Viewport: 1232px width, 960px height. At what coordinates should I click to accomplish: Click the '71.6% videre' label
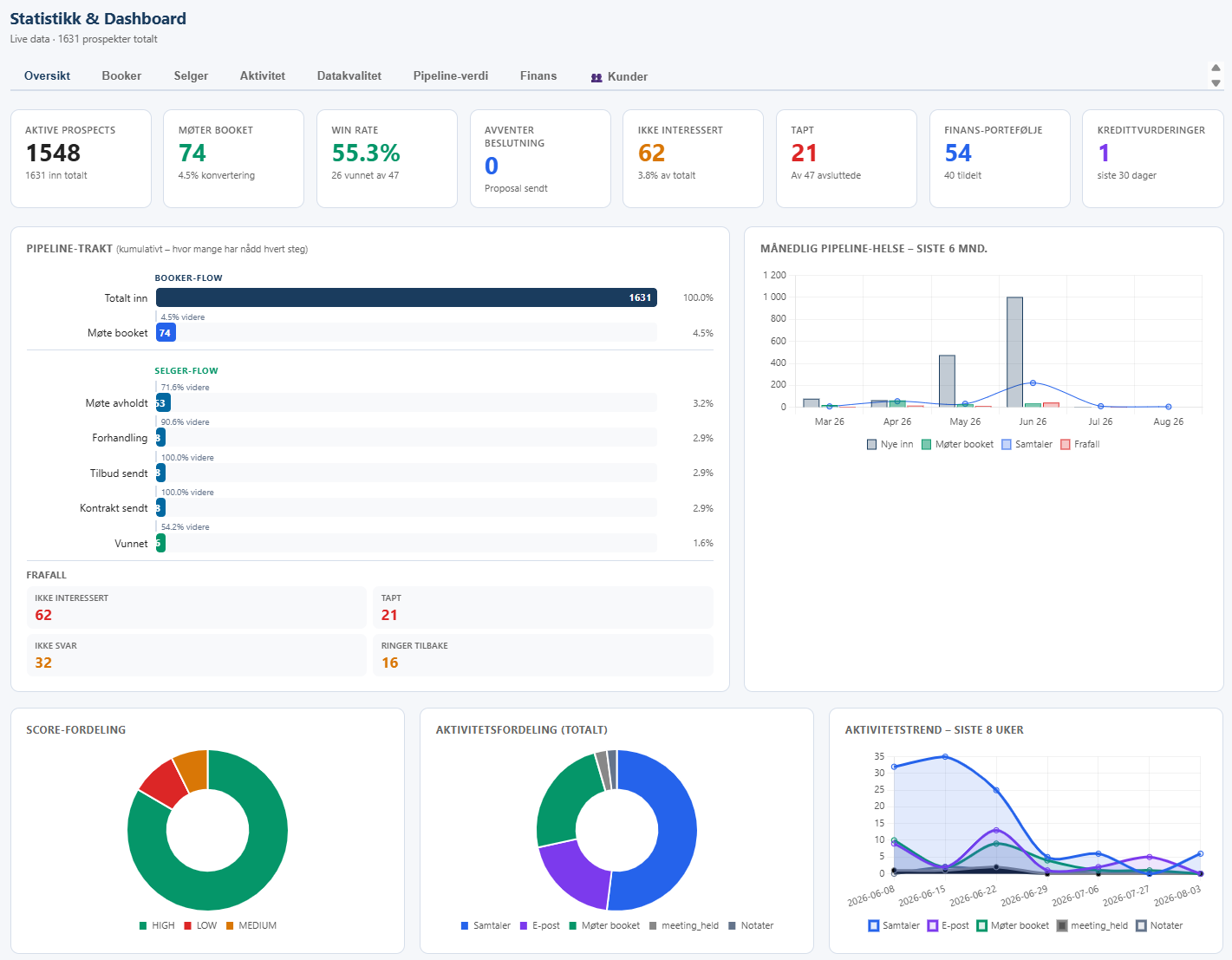click(185, 388)
